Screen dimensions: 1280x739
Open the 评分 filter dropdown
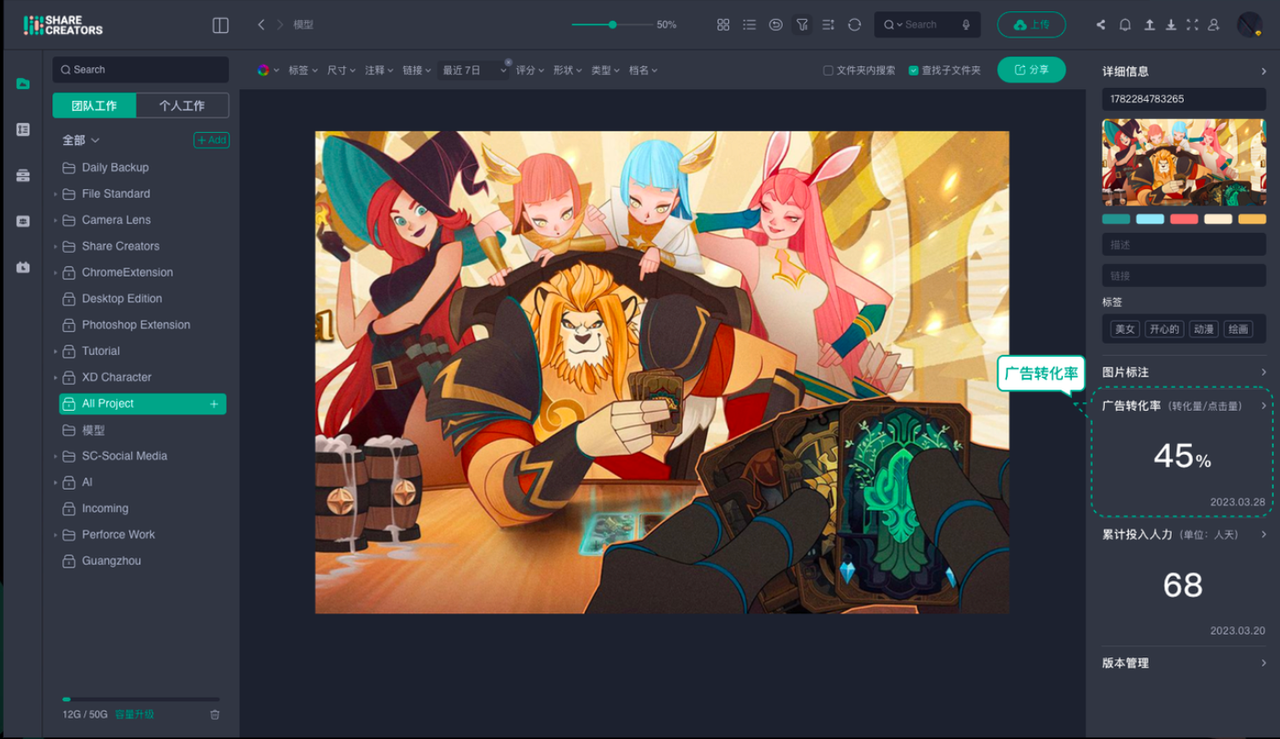[x=530, y=70]
